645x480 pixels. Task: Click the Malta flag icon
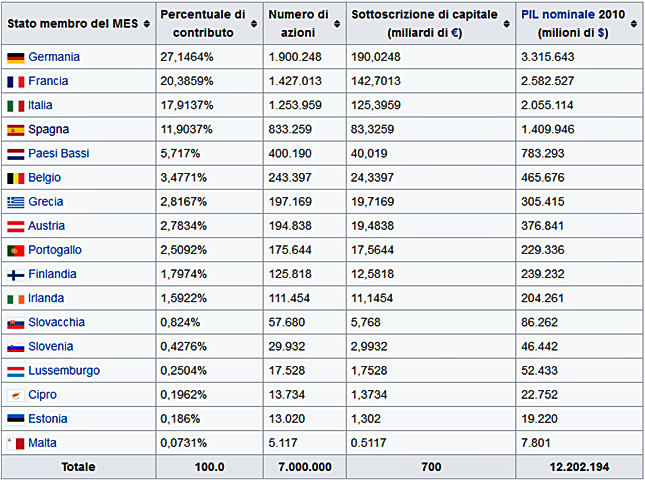point(16,443)
